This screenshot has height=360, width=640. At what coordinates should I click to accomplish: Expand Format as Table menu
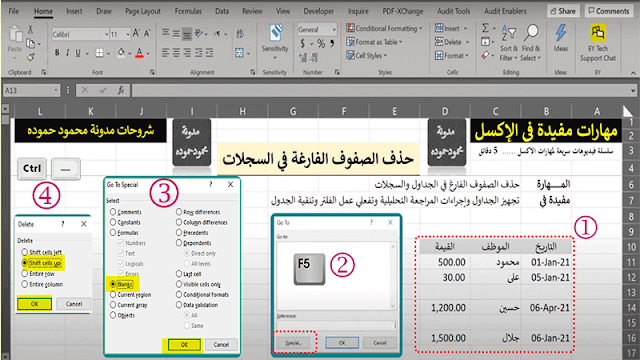tap(401, 42)
